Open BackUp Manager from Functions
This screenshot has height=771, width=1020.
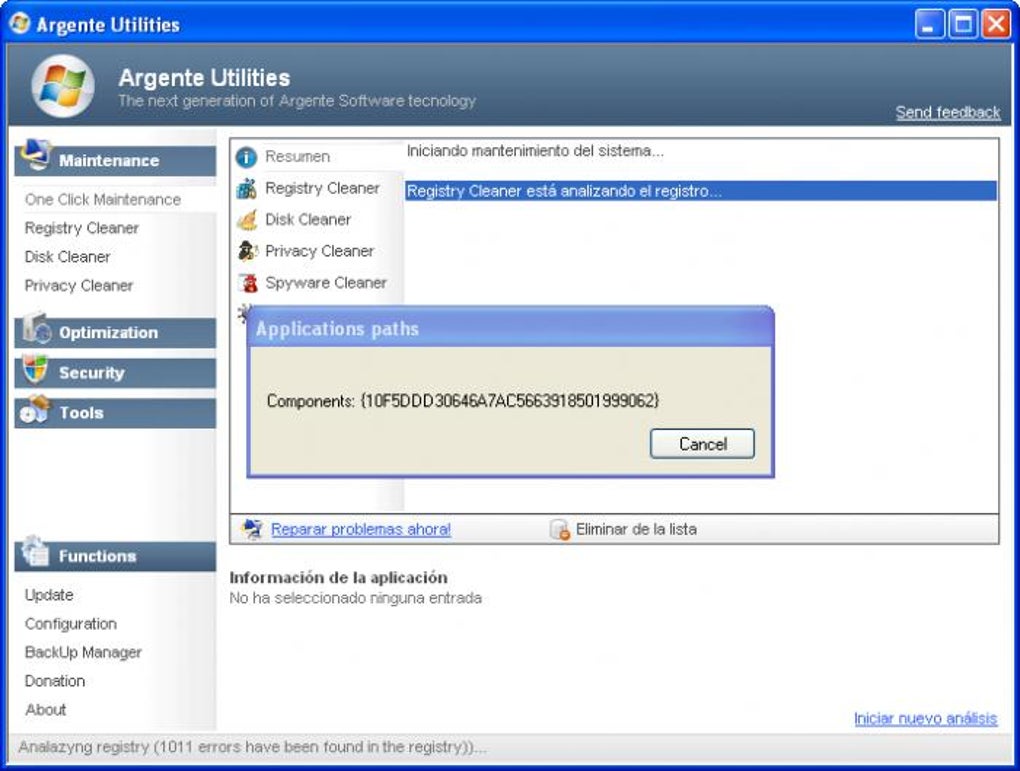83,653
